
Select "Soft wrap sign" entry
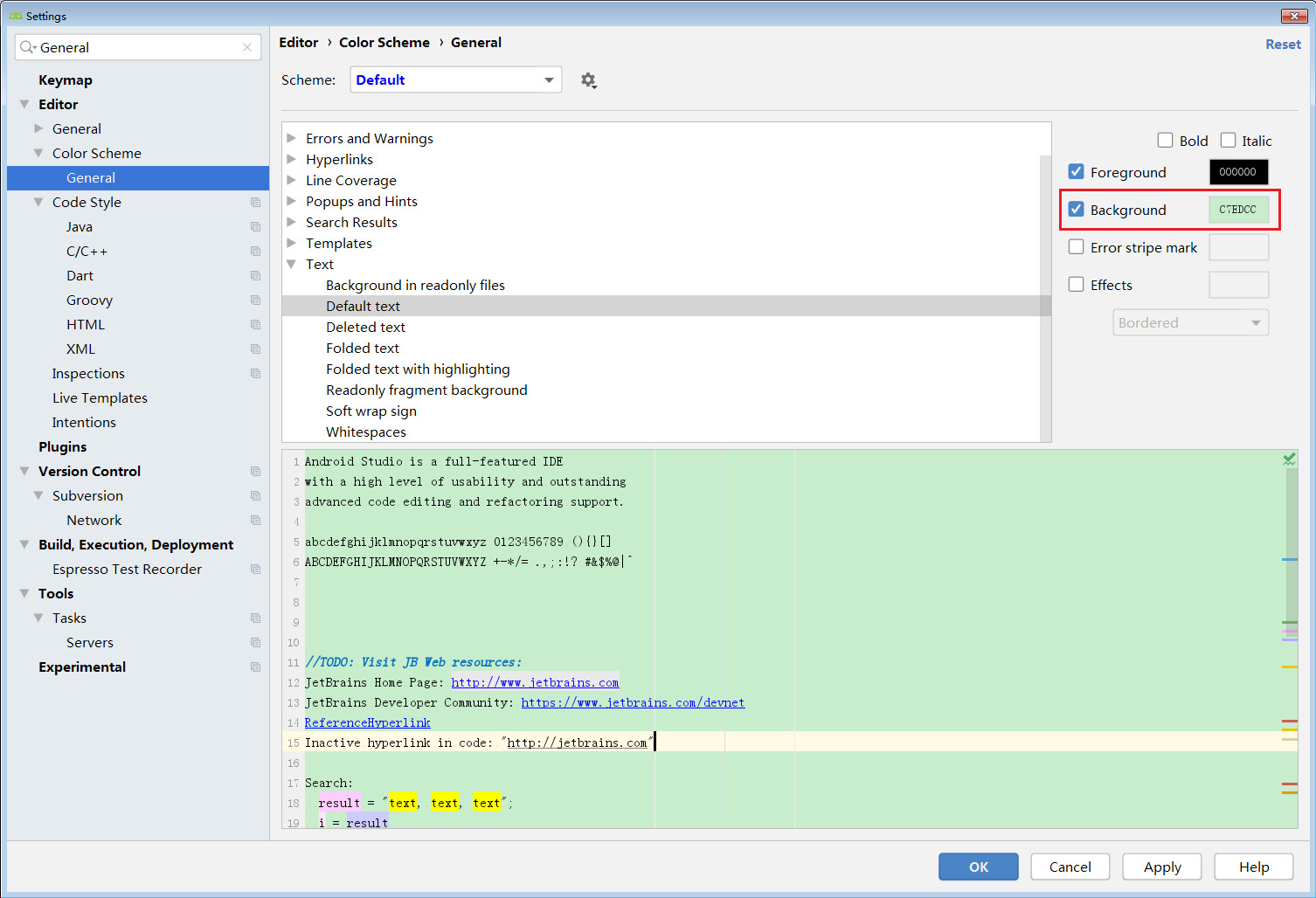coord(371,411)
